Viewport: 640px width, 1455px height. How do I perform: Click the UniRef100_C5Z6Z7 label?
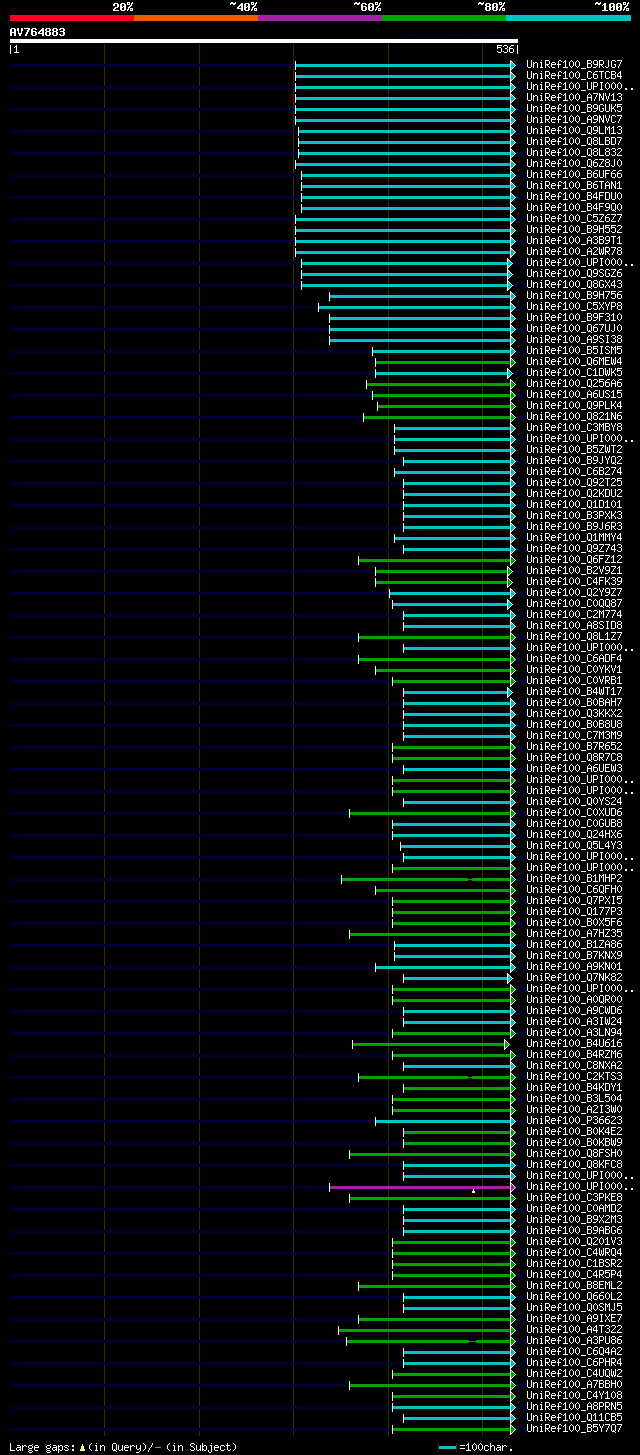point(574,218)
